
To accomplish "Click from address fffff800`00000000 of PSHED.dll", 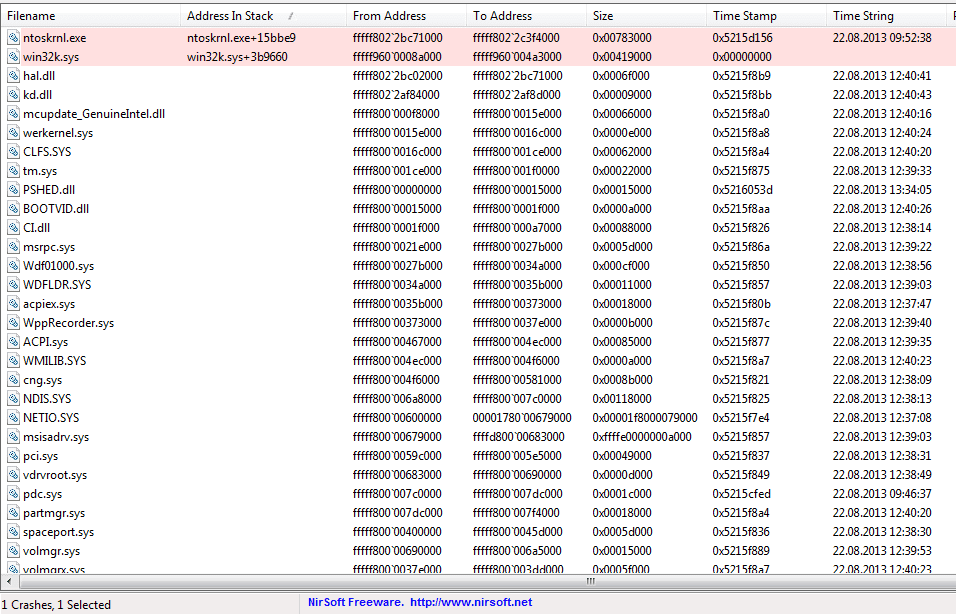I will [x=397, y=190].
